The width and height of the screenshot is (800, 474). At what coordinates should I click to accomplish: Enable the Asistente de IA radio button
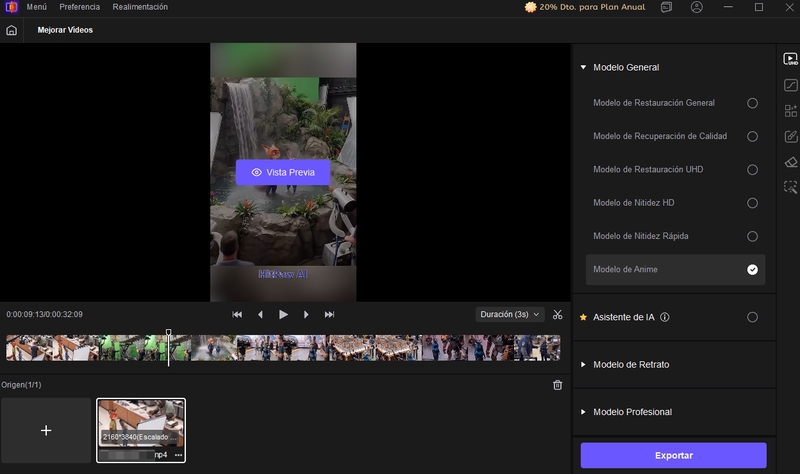752,317
